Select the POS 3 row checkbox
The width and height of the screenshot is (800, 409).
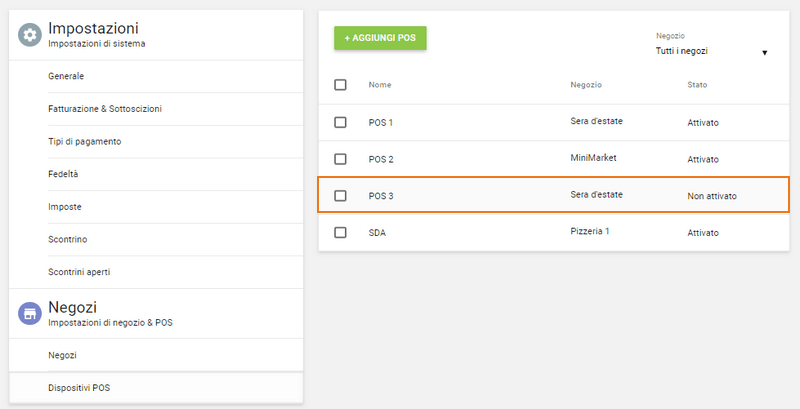[341, 196]
